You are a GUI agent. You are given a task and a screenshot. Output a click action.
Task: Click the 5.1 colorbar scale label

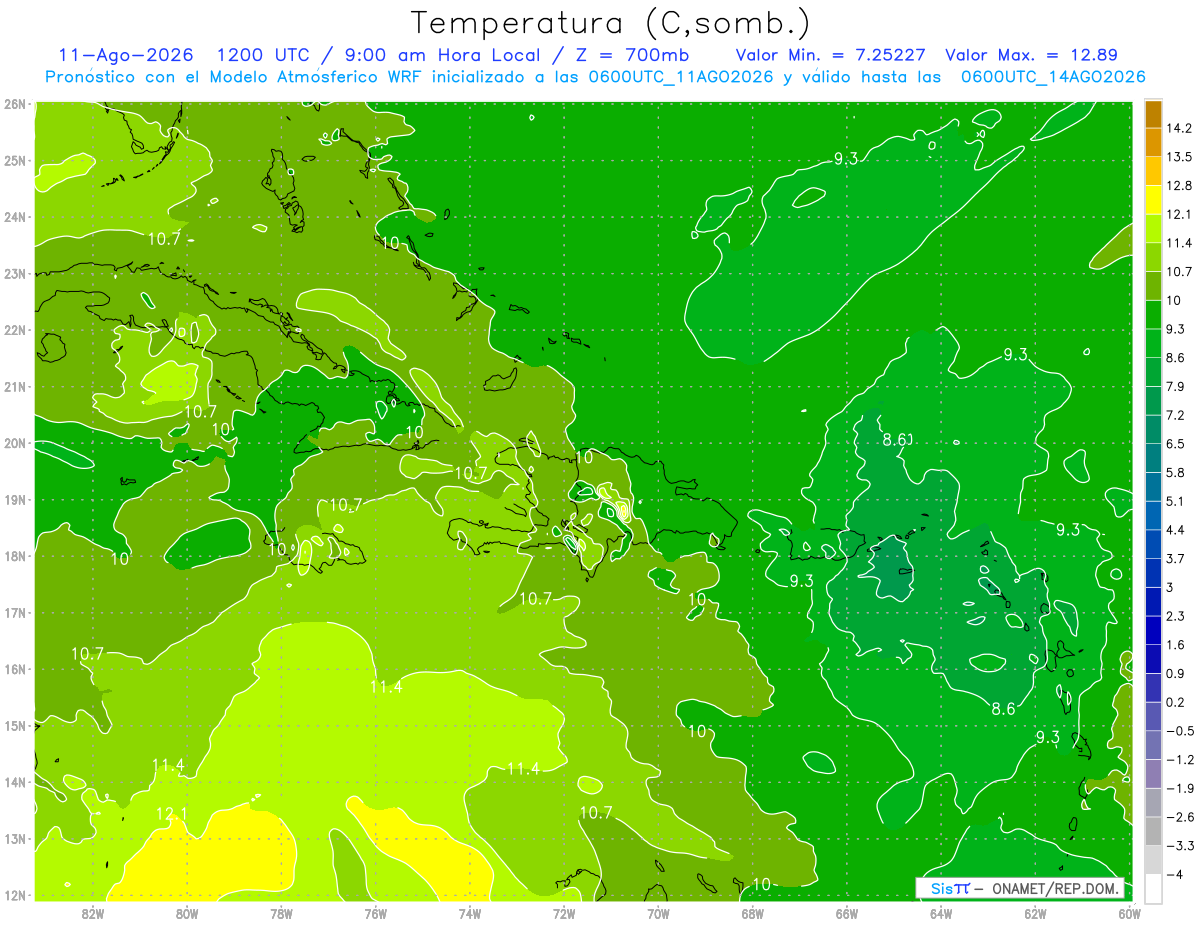1177,501
